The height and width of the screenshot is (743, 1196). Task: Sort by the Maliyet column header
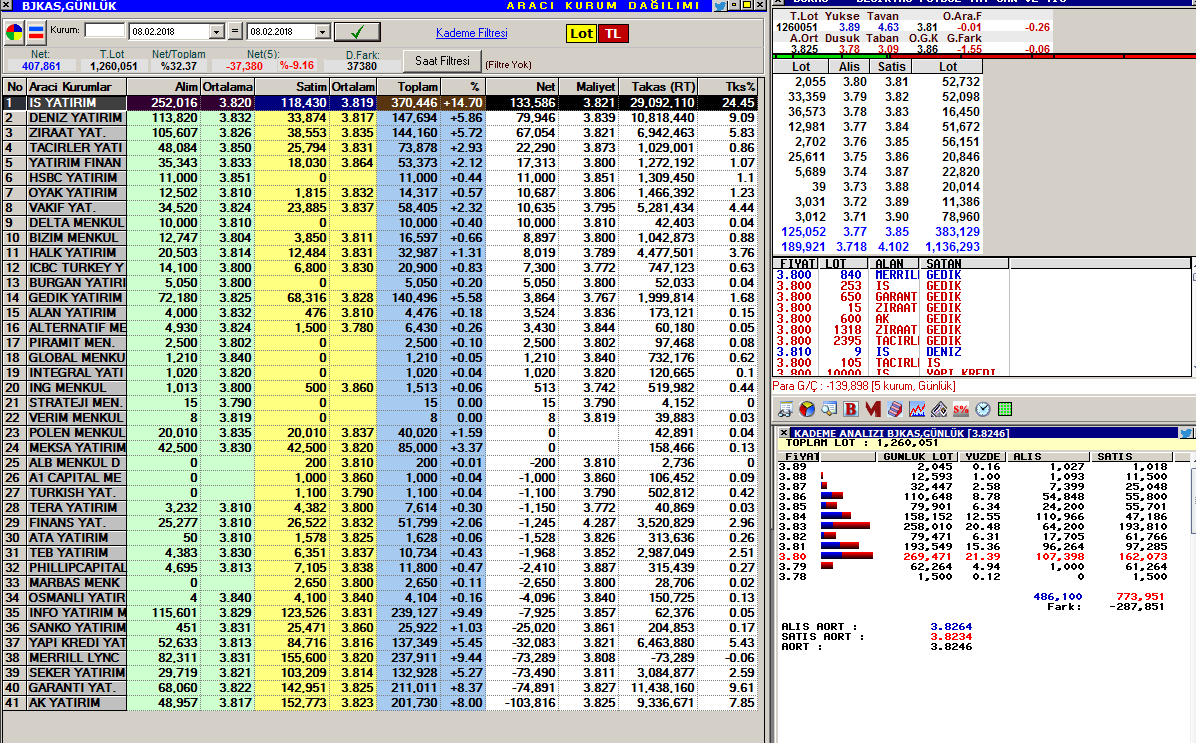(x=587, y=87)
